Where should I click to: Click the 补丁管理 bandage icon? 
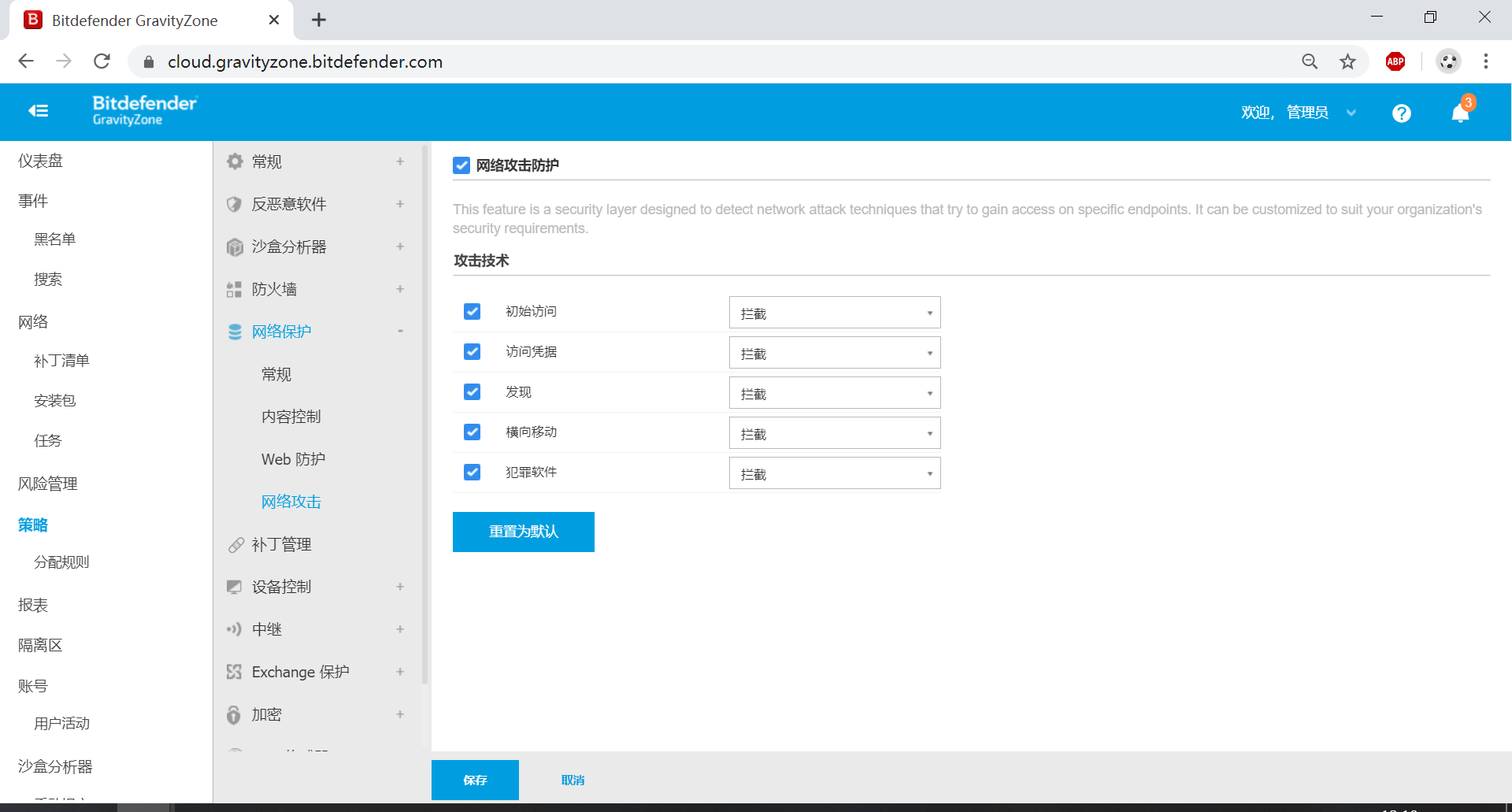coord(235,544)
